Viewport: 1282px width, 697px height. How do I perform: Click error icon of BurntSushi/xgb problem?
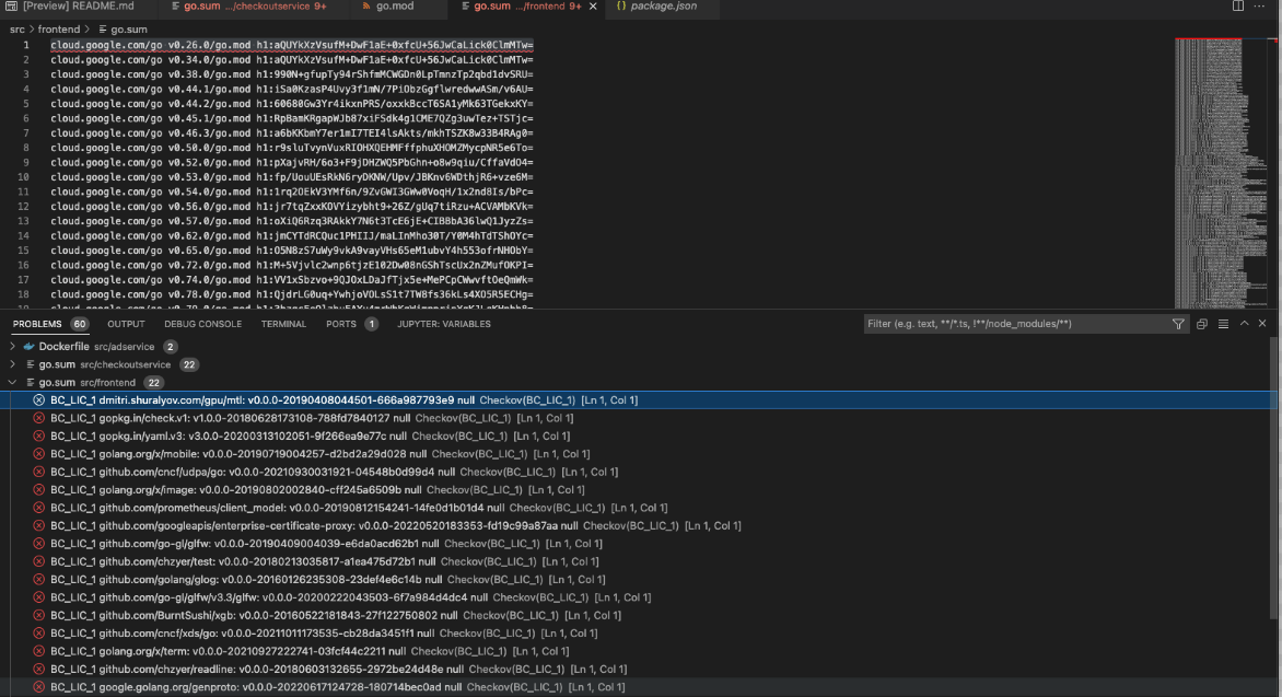[39, 615]
